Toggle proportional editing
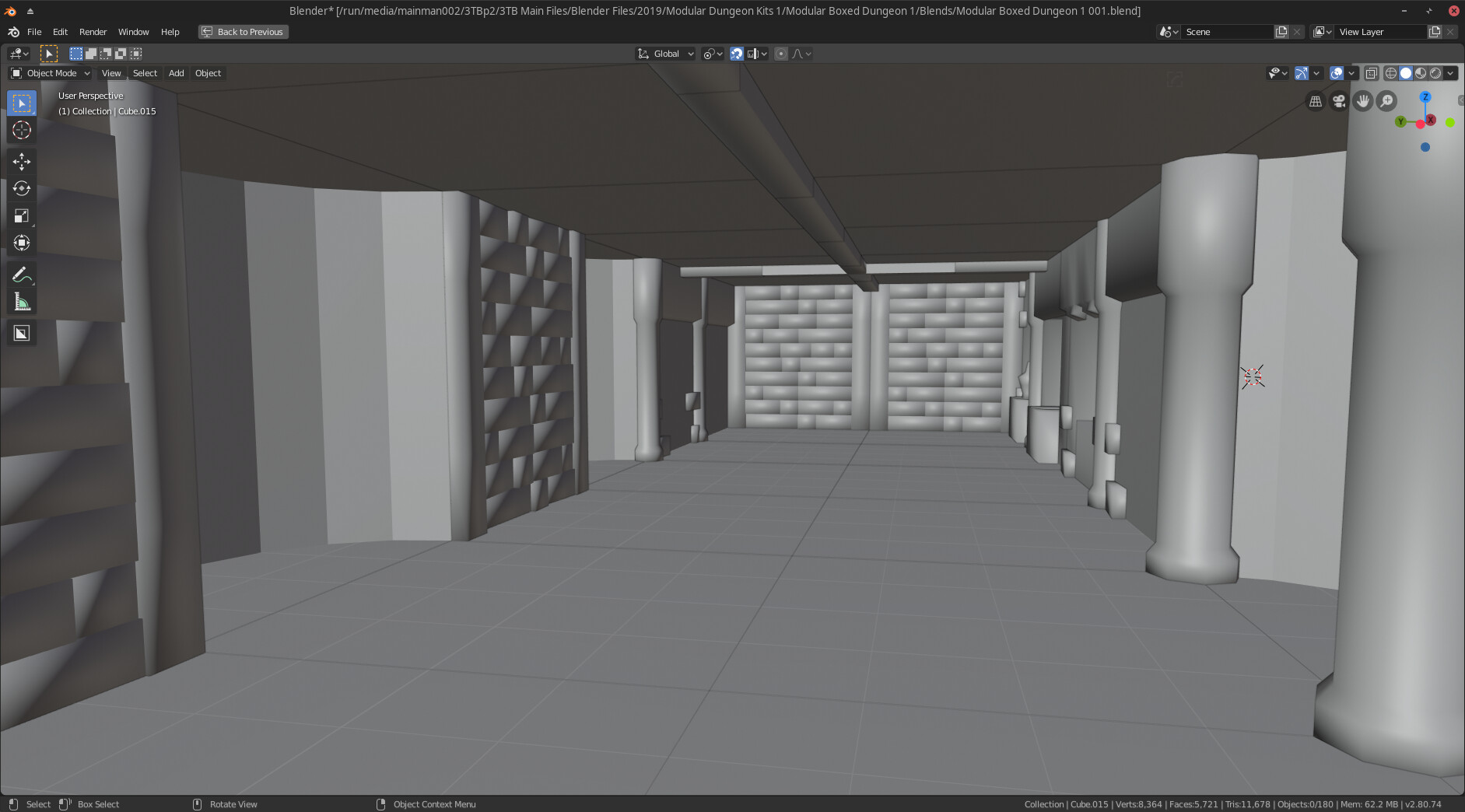Image resolution: width=1465 pixels, height=812 pixels. [x=782, y=53]
